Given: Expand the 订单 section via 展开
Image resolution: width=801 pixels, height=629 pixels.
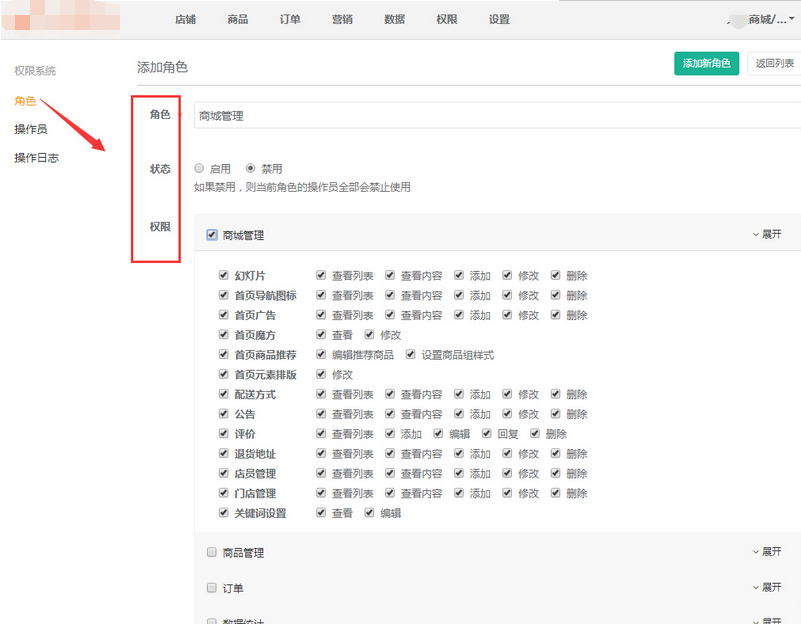Looking at the screenshot, I should (x=767, y=588).
